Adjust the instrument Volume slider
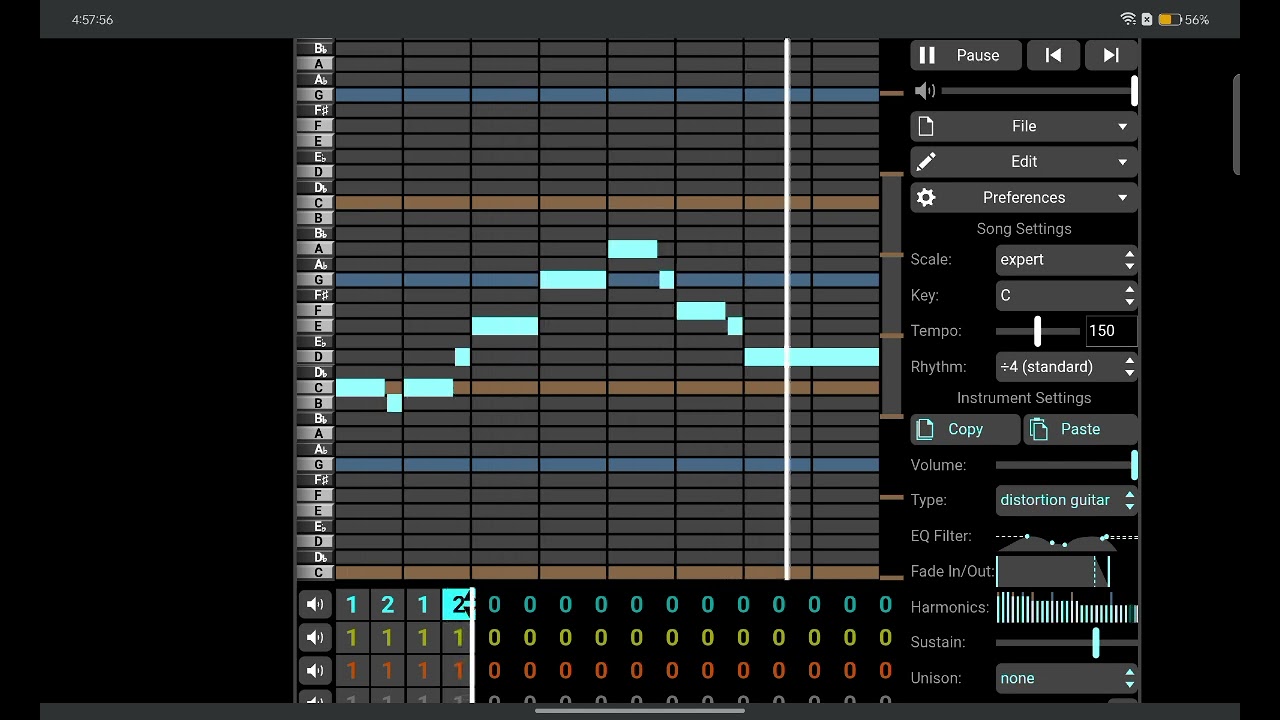The width and height of the screenshot is (1280, 720). [1067, 465]
